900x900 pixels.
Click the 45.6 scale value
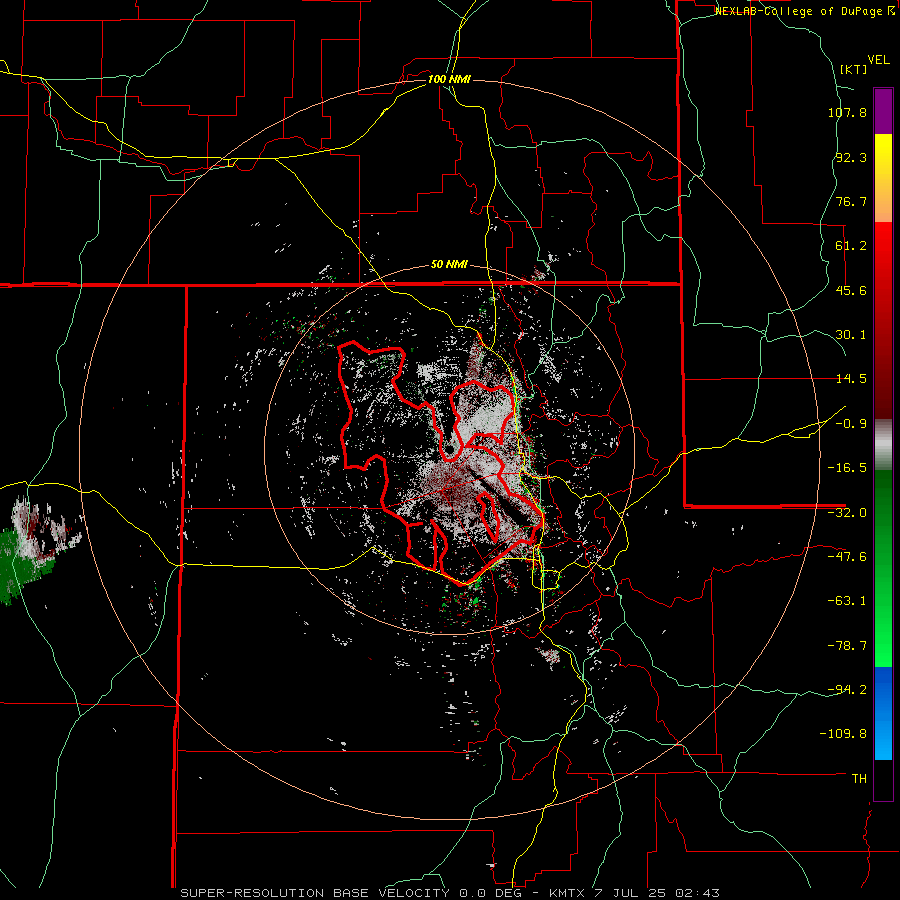(x=851, y=290)
